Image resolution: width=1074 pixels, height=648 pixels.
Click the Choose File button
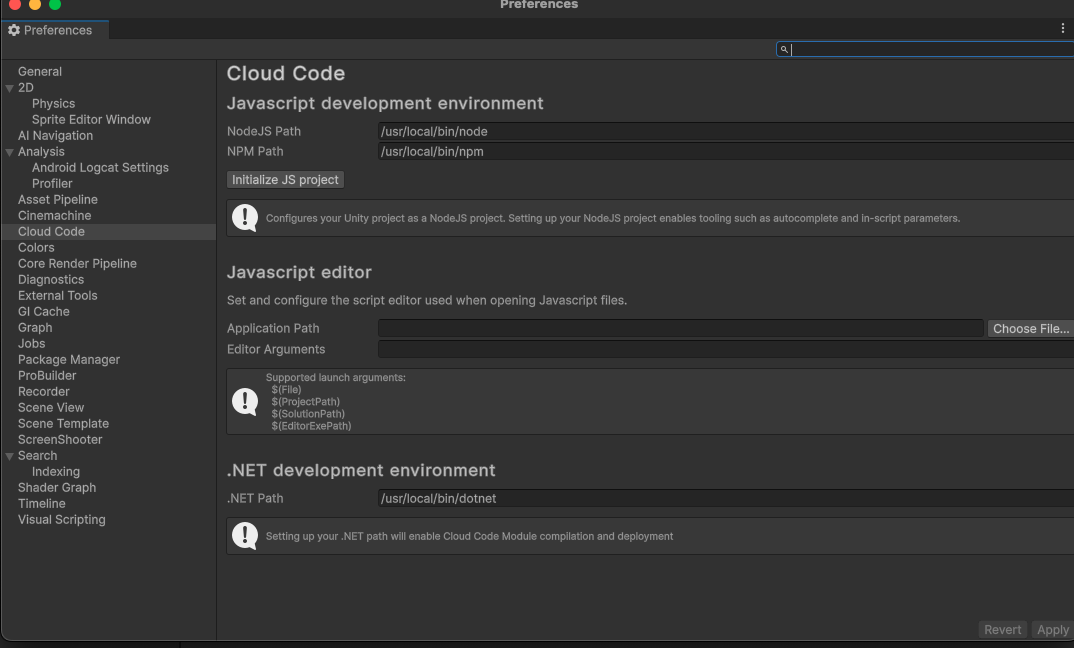pos(1030,328)
